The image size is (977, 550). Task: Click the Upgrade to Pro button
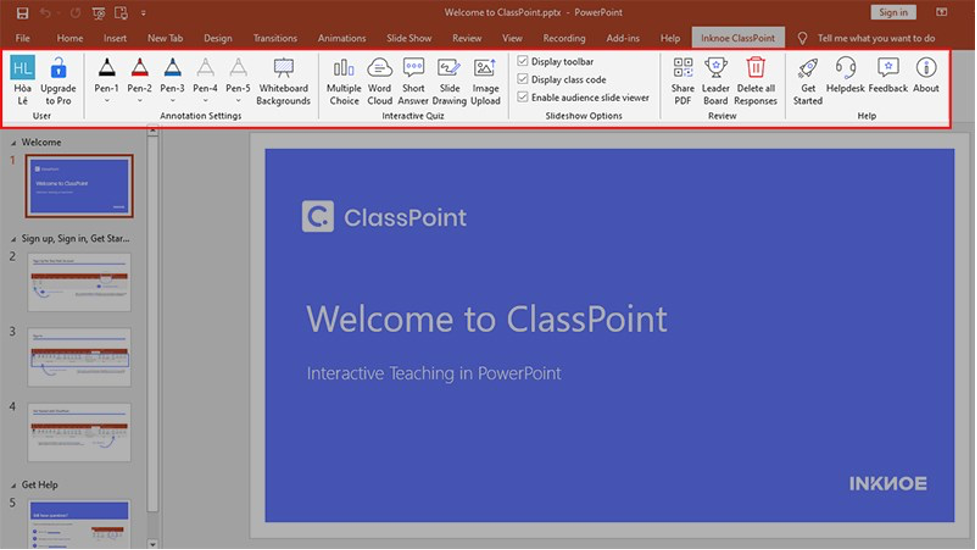pos(58,80)
